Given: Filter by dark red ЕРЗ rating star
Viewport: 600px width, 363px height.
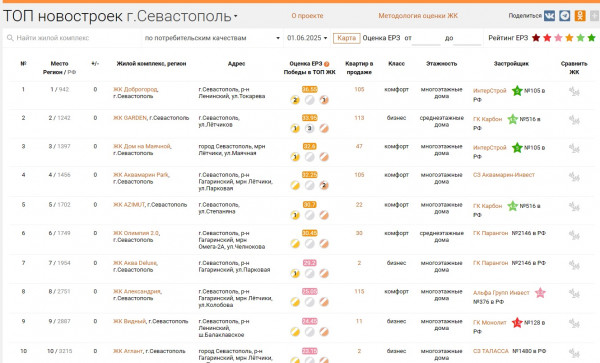Looking at the screenshot, I should tap(536, 38).
